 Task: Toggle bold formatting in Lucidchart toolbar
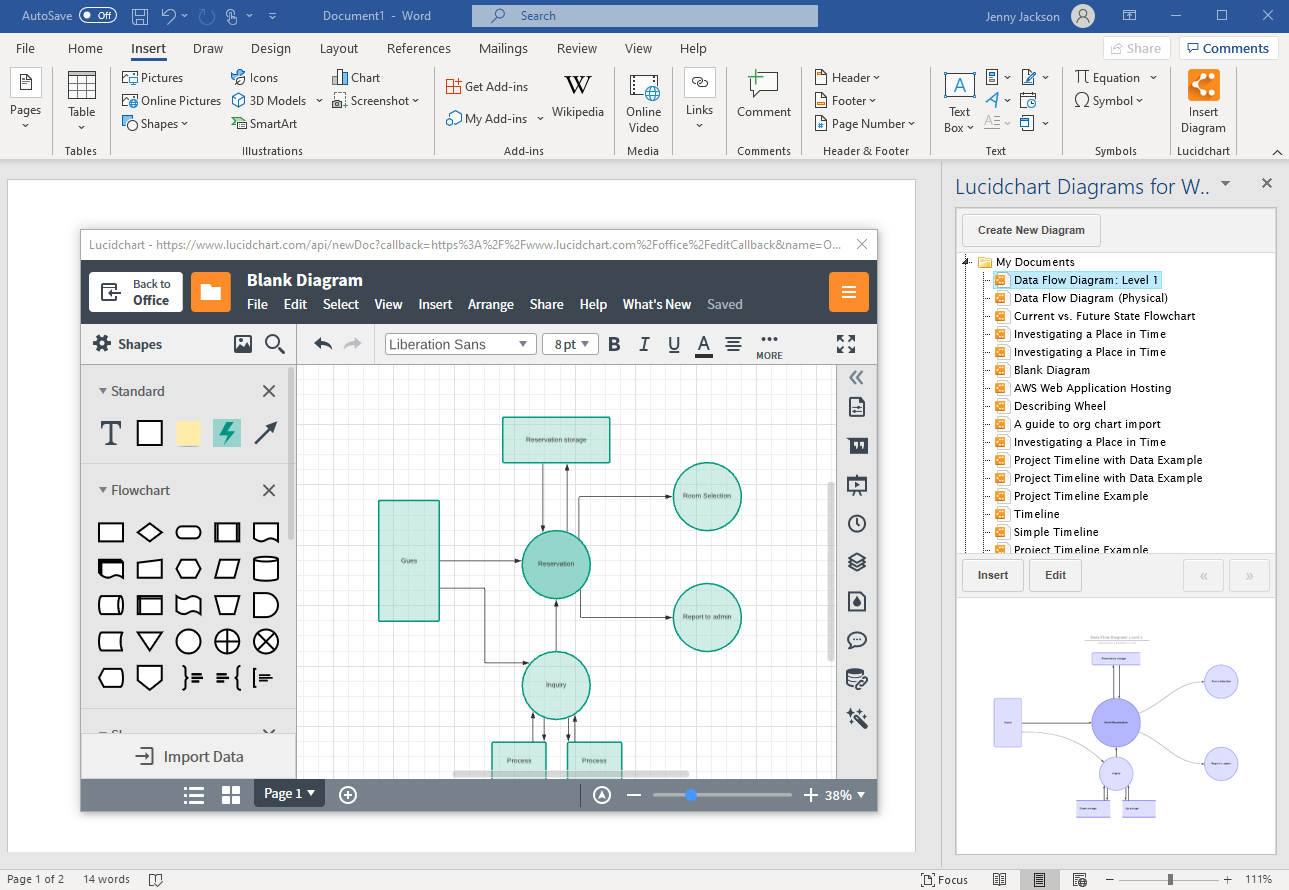pos(614,344)
